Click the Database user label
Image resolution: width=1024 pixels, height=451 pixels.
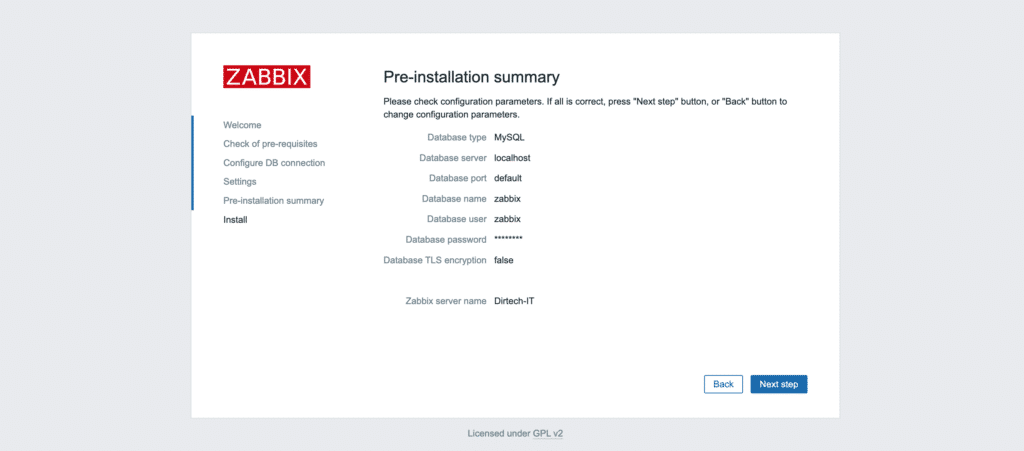coord(456,219)
